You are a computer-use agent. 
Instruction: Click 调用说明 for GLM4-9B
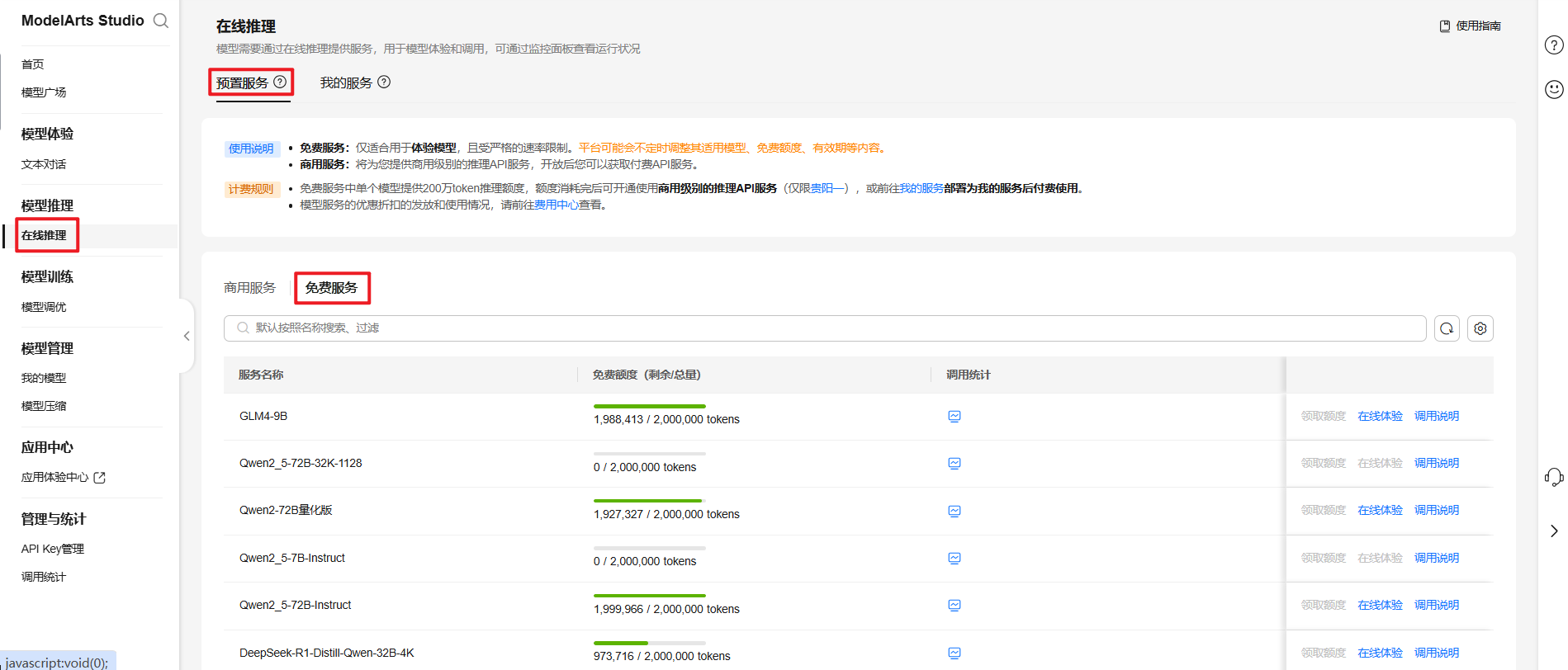(x=1436, y=416)
